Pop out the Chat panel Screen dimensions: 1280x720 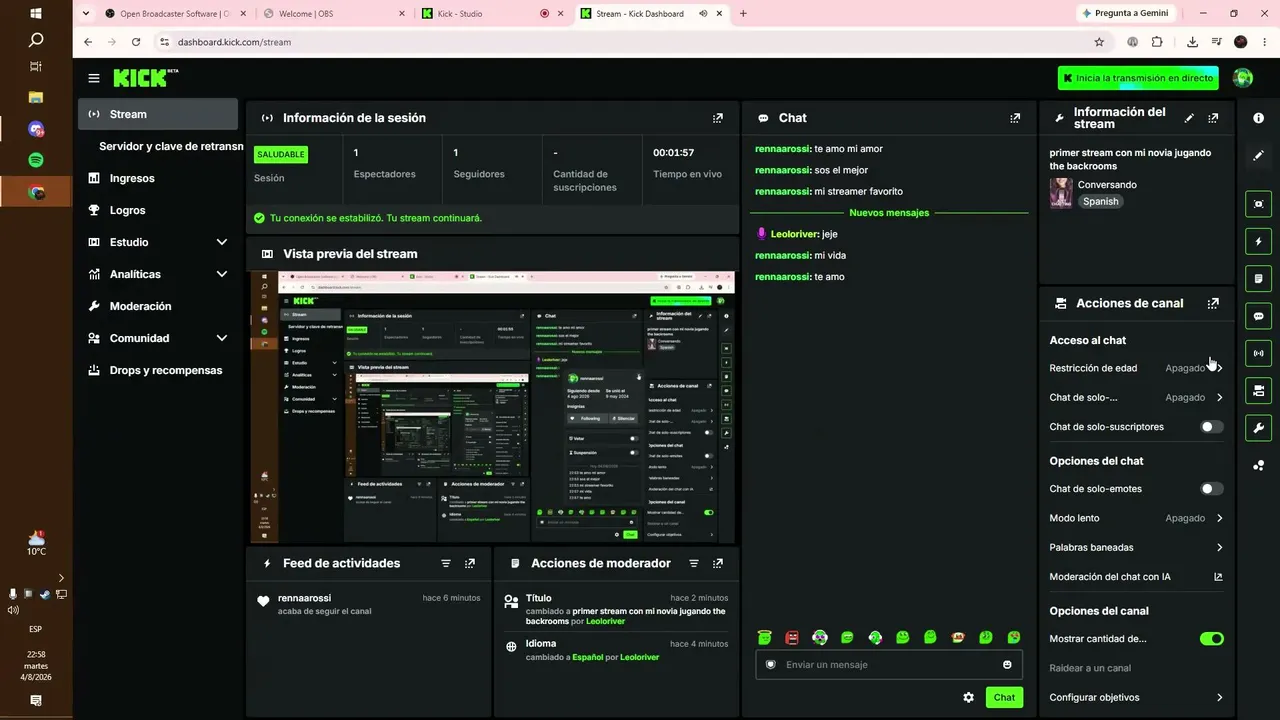(x=1015, y=118)
